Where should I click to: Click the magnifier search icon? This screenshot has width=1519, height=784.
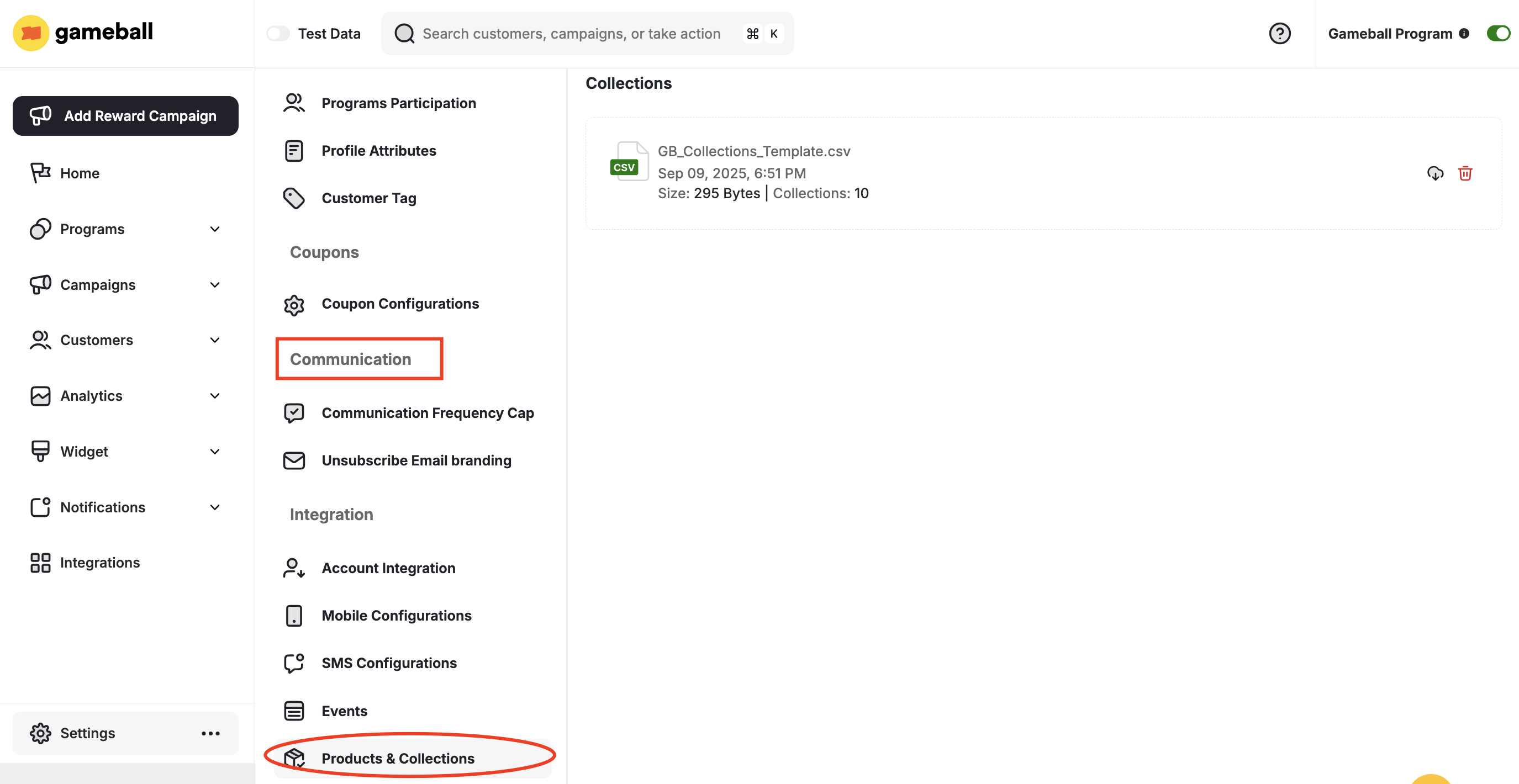click(404, 34)
